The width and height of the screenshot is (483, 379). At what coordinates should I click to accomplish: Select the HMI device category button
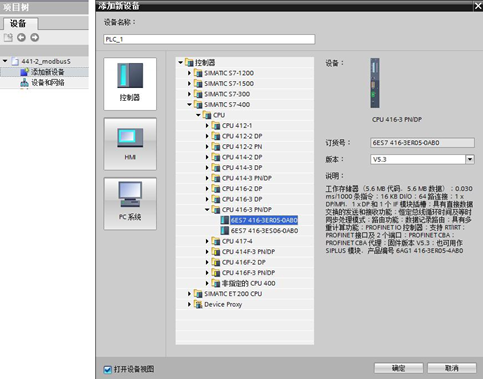pos(130,144)
